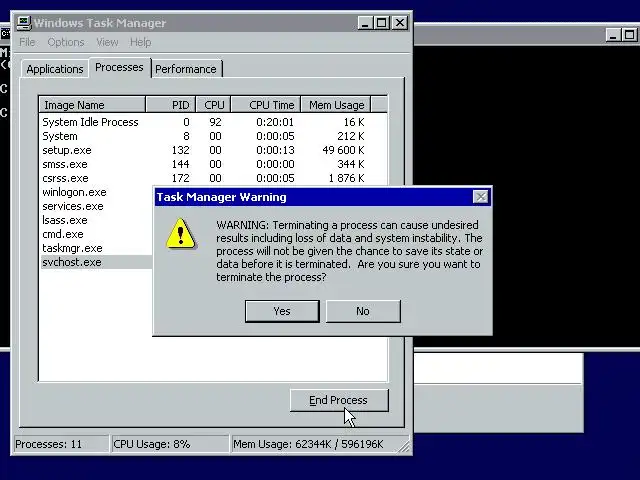
Task: Click the End Process button
Action: 339,400
